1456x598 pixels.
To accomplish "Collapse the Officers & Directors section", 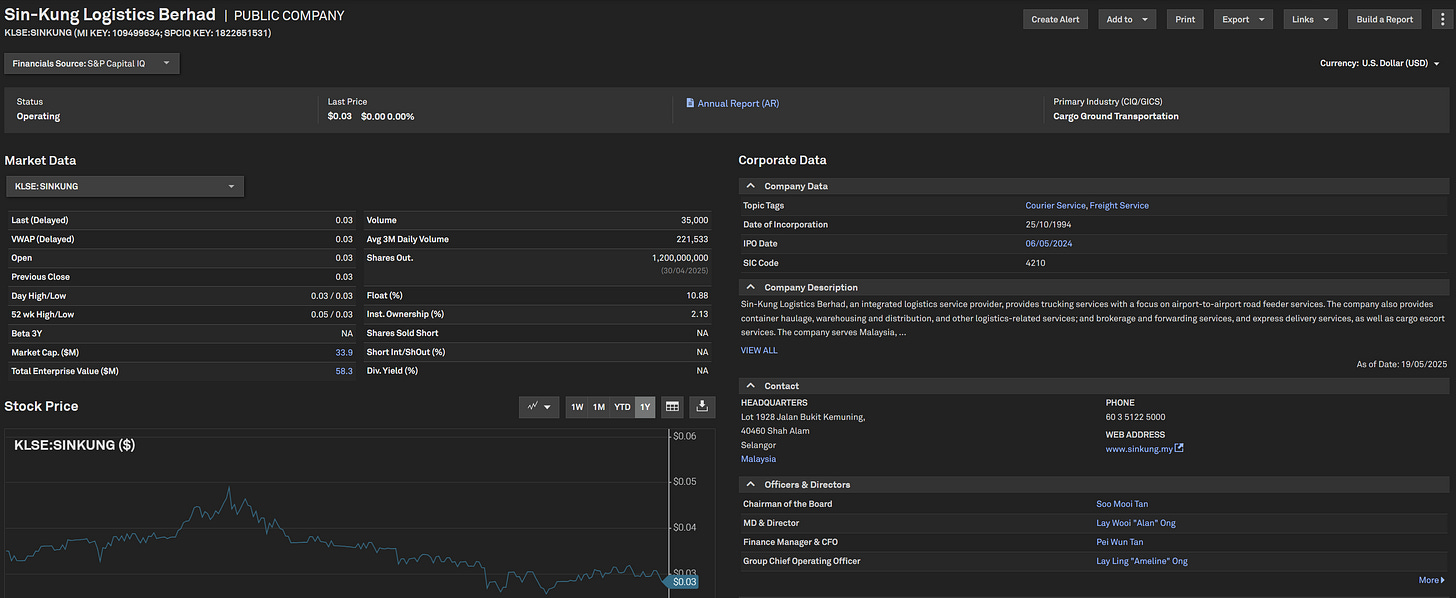I will point(750,485).
